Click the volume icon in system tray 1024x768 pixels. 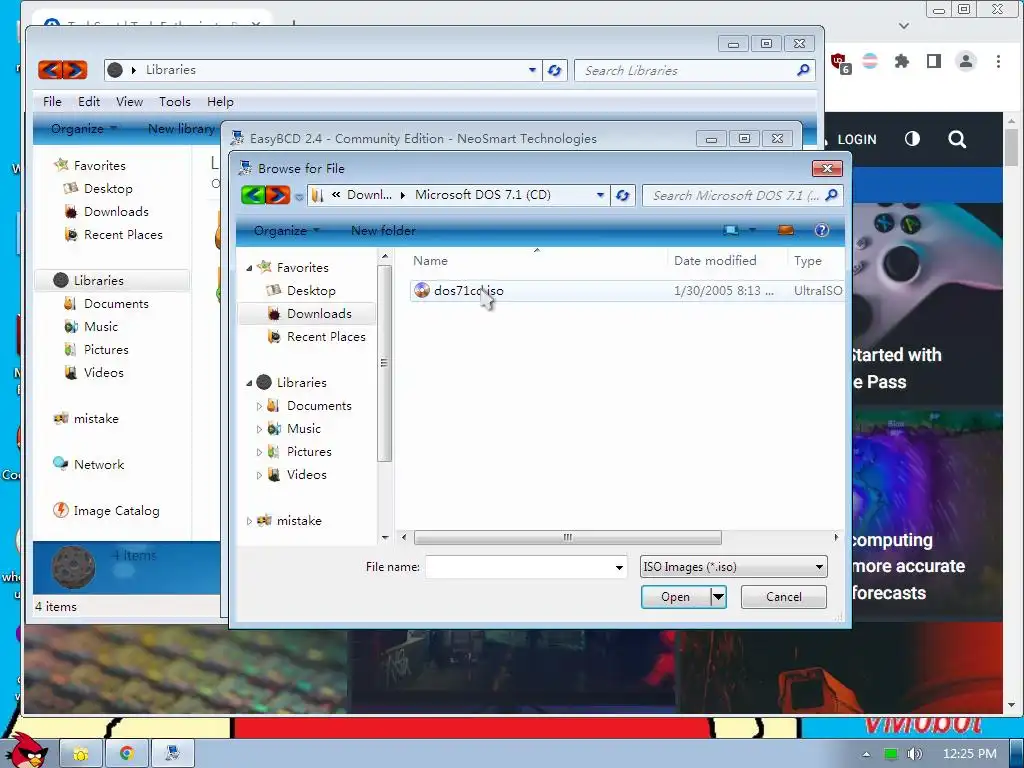coord(914,754)
